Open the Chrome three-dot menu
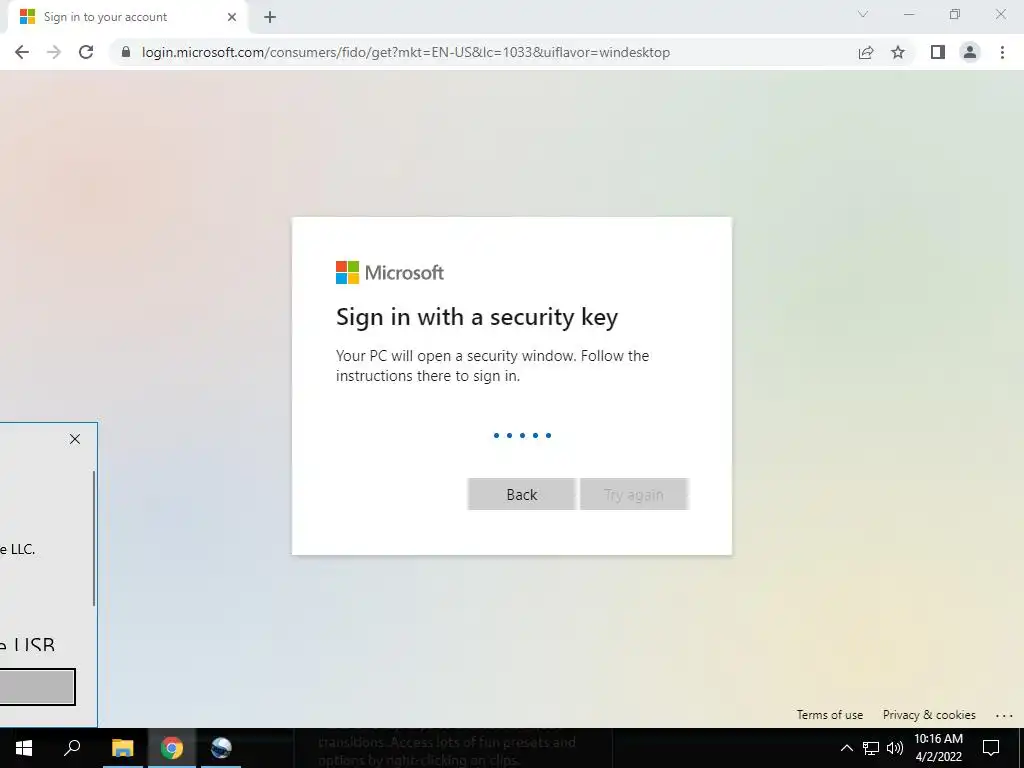This screenshot has width=1024, height=768. coord(1002,52)
